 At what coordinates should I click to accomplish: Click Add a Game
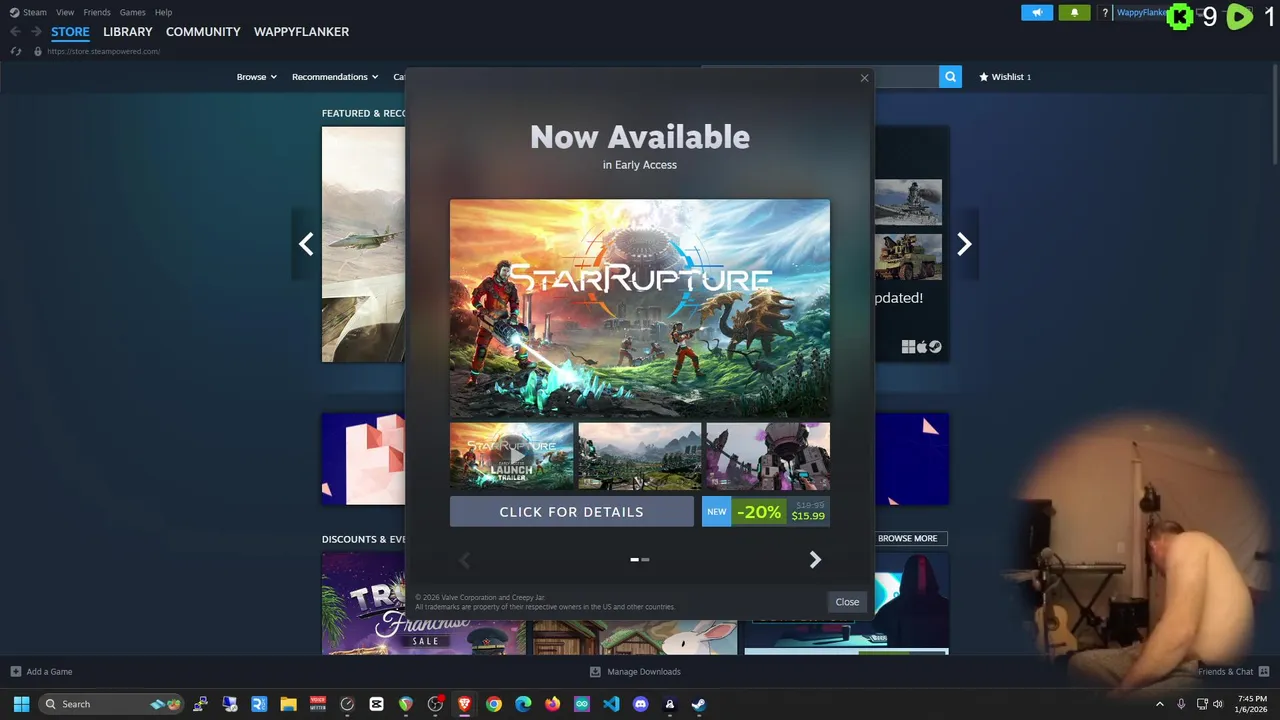(x=41, y=672)
